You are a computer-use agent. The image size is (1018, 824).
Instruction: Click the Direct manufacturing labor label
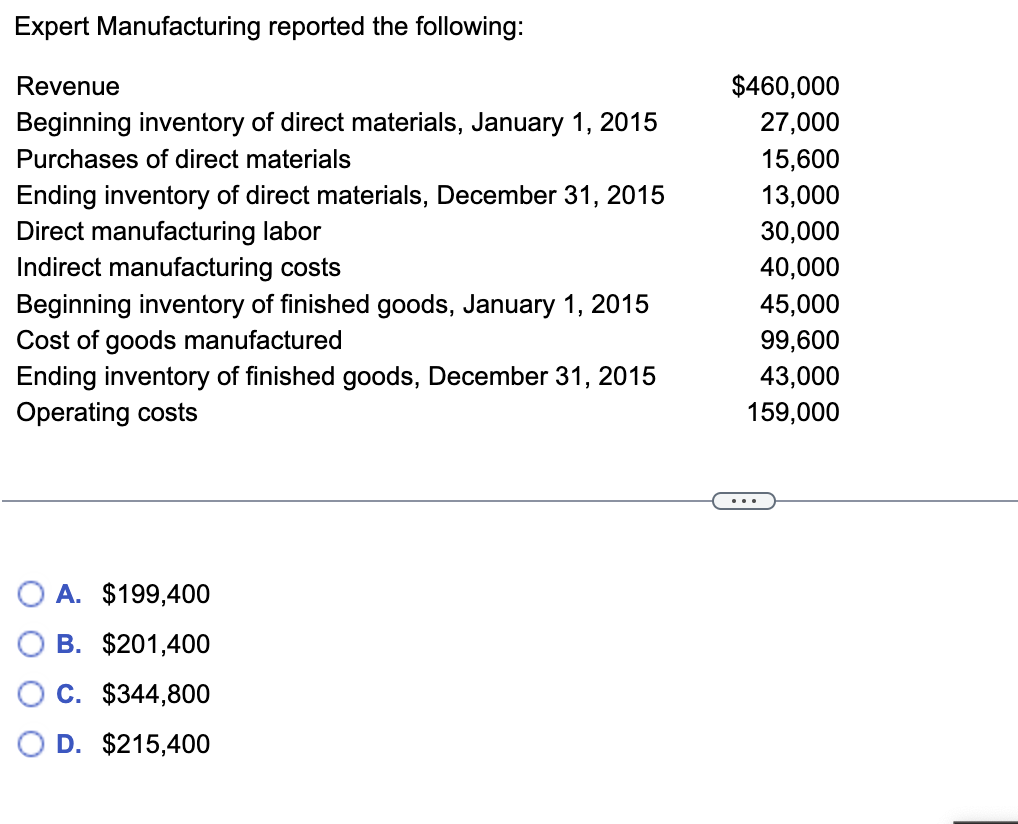click(x=168, y=231)
